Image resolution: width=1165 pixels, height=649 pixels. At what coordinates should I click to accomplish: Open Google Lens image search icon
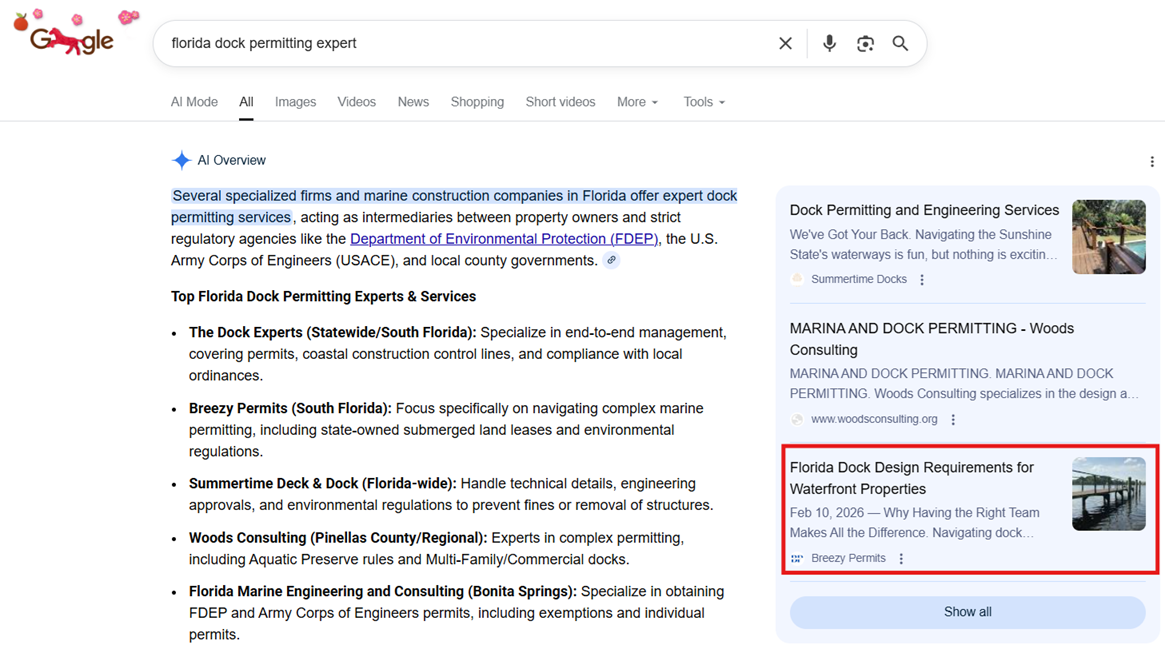[865, 44]
